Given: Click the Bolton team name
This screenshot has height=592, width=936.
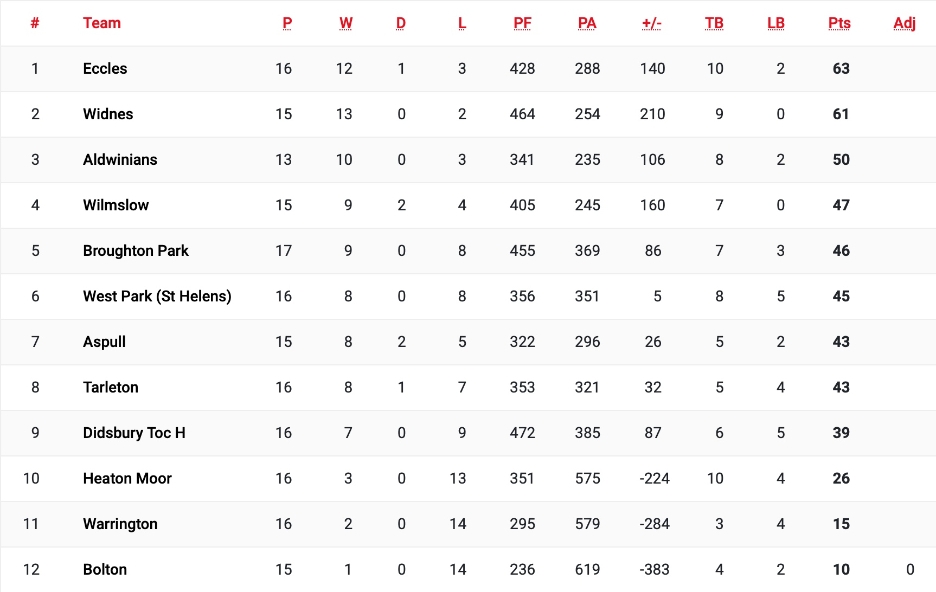Looking at the screenshot, I should pyautogui.click(x=105, y=570).
